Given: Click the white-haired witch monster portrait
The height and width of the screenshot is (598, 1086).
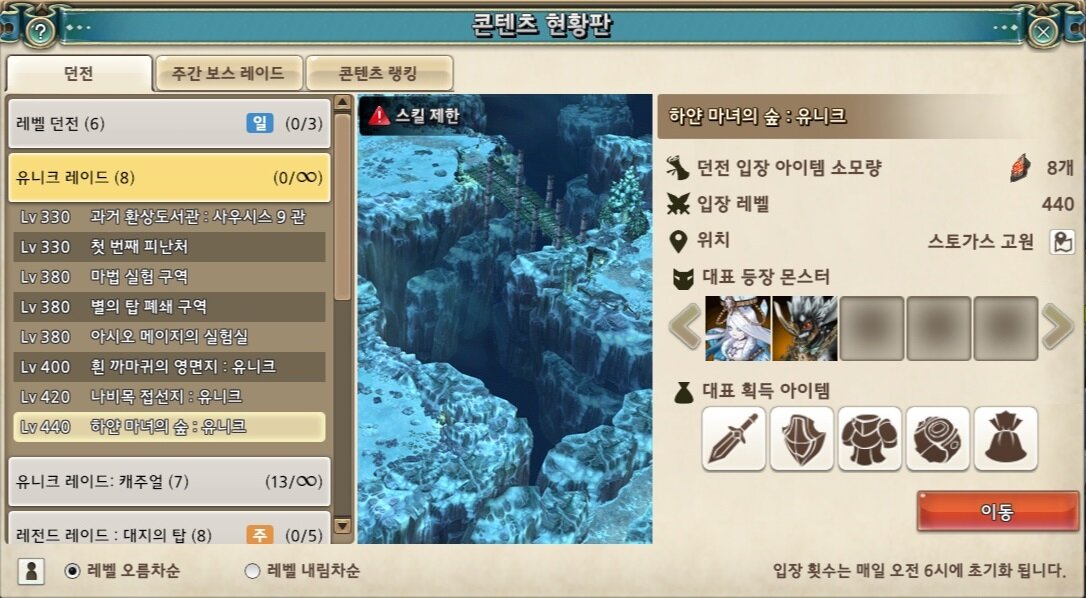Looking at the screenshot, I should click(738, 328).
